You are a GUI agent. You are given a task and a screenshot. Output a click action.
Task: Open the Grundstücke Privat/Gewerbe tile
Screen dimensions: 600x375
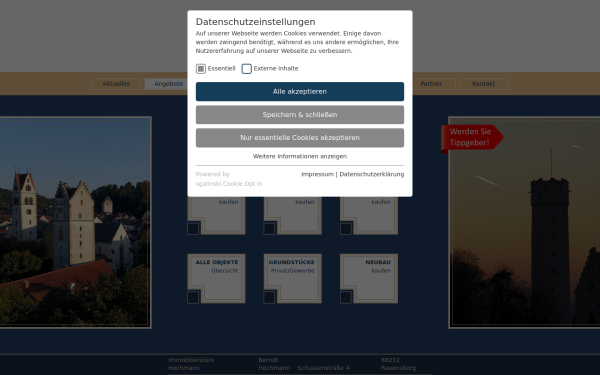pyautogui.click(x=292, y=279)
